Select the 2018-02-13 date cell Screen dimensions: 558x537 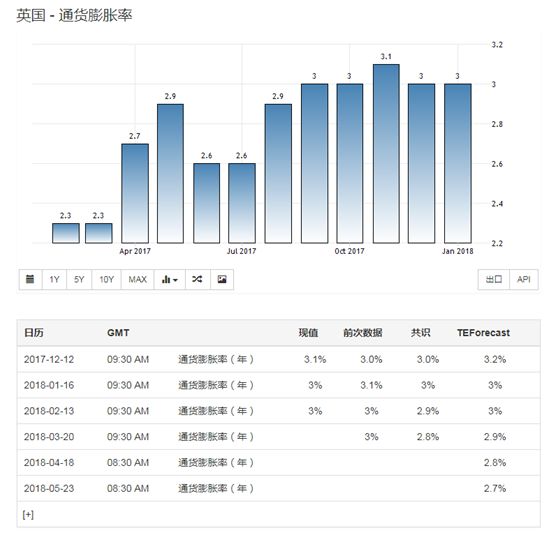coord(49,411)
